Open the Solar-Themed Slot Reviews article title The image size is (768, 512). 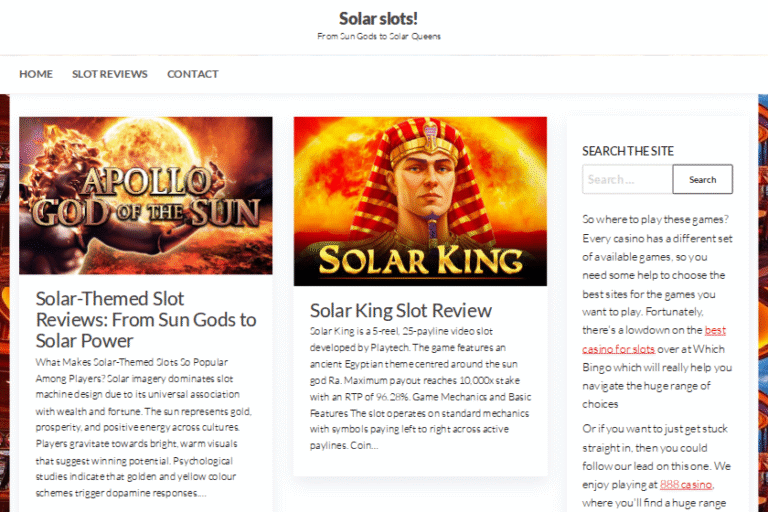146,319
